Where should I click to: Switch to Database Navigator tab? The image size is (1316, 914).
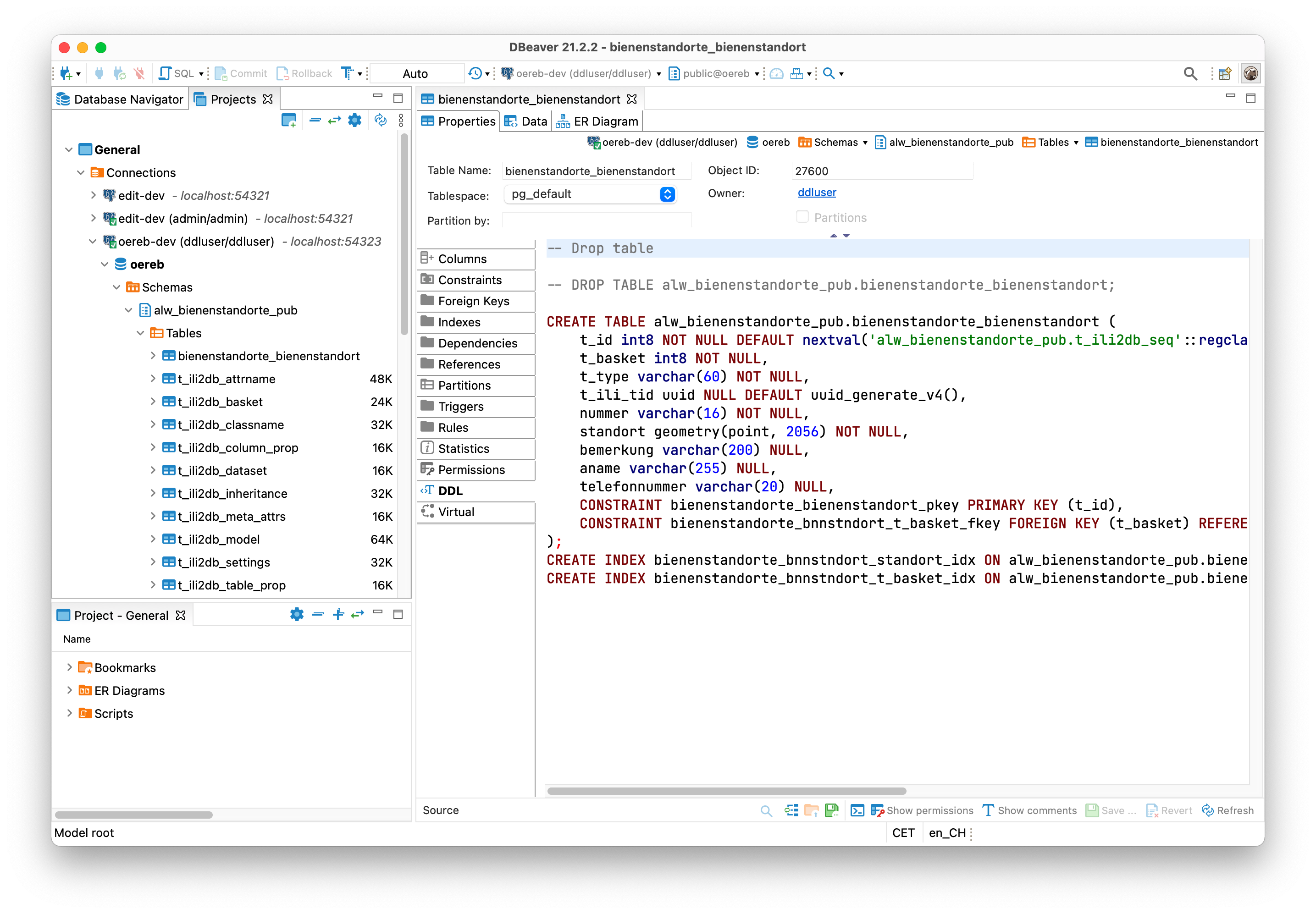pos(120,99)
